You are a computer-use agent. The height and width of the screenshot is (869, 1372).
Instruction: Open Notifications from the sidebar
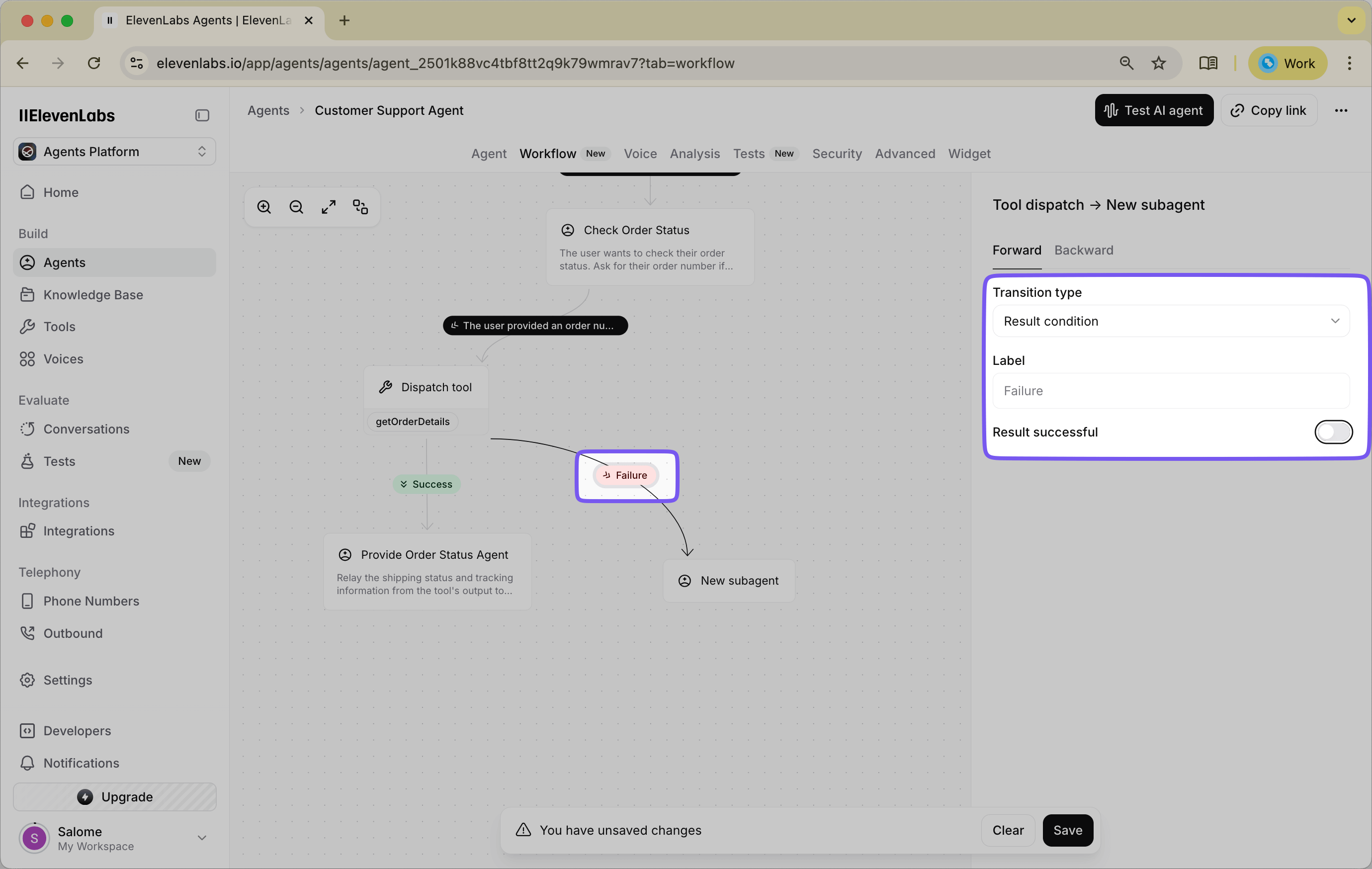[x=82, y=763]
